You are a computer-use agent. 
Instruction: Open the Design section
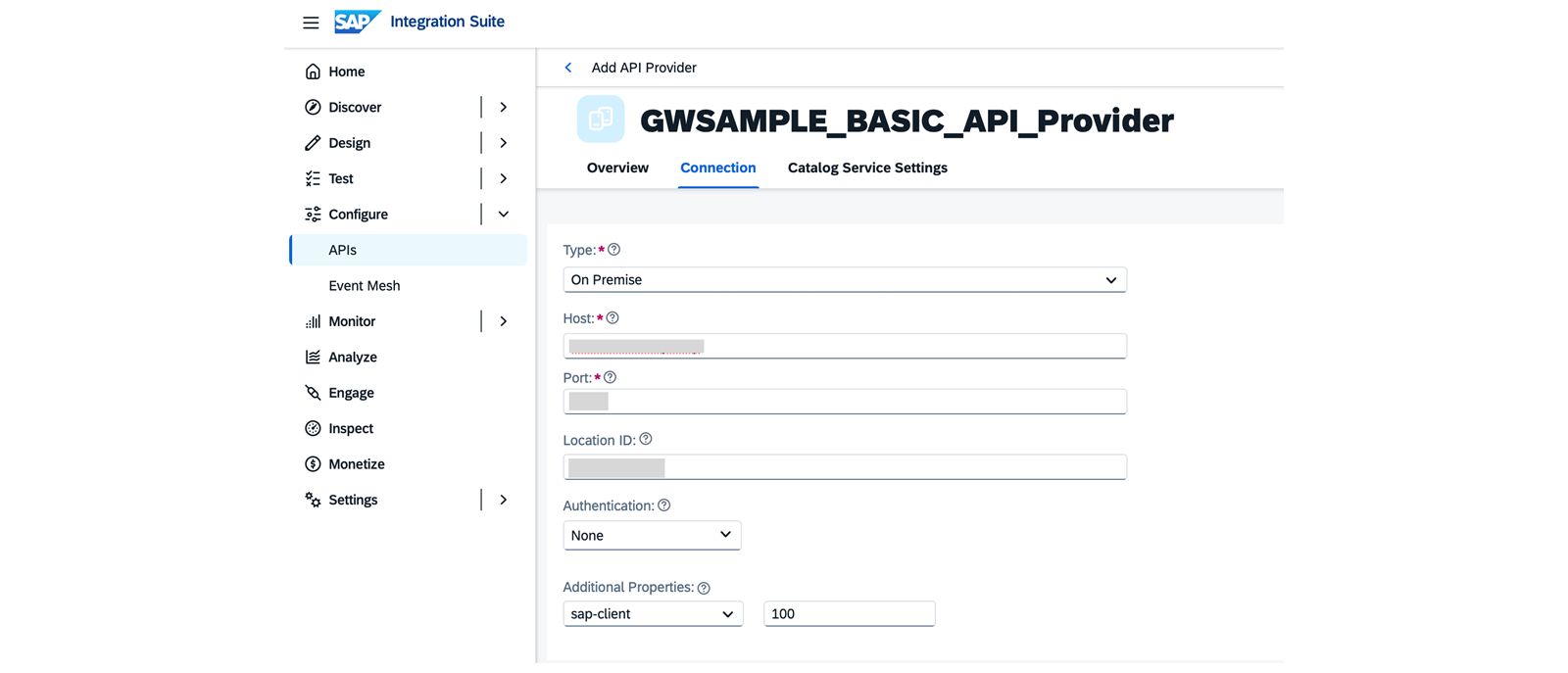coord(350,143)
